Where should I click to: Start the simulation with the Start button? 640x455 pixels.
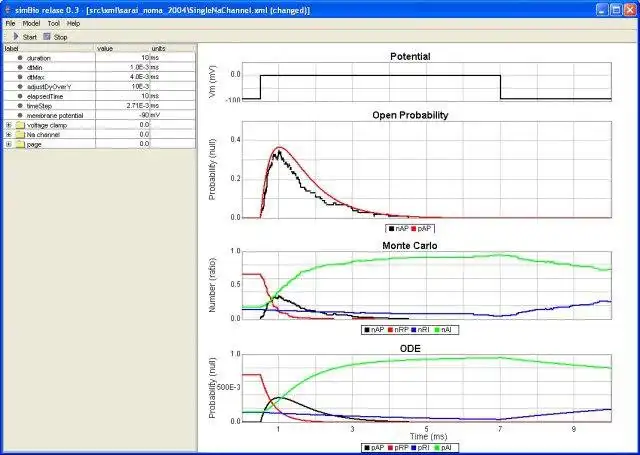[x=25, y=37]
